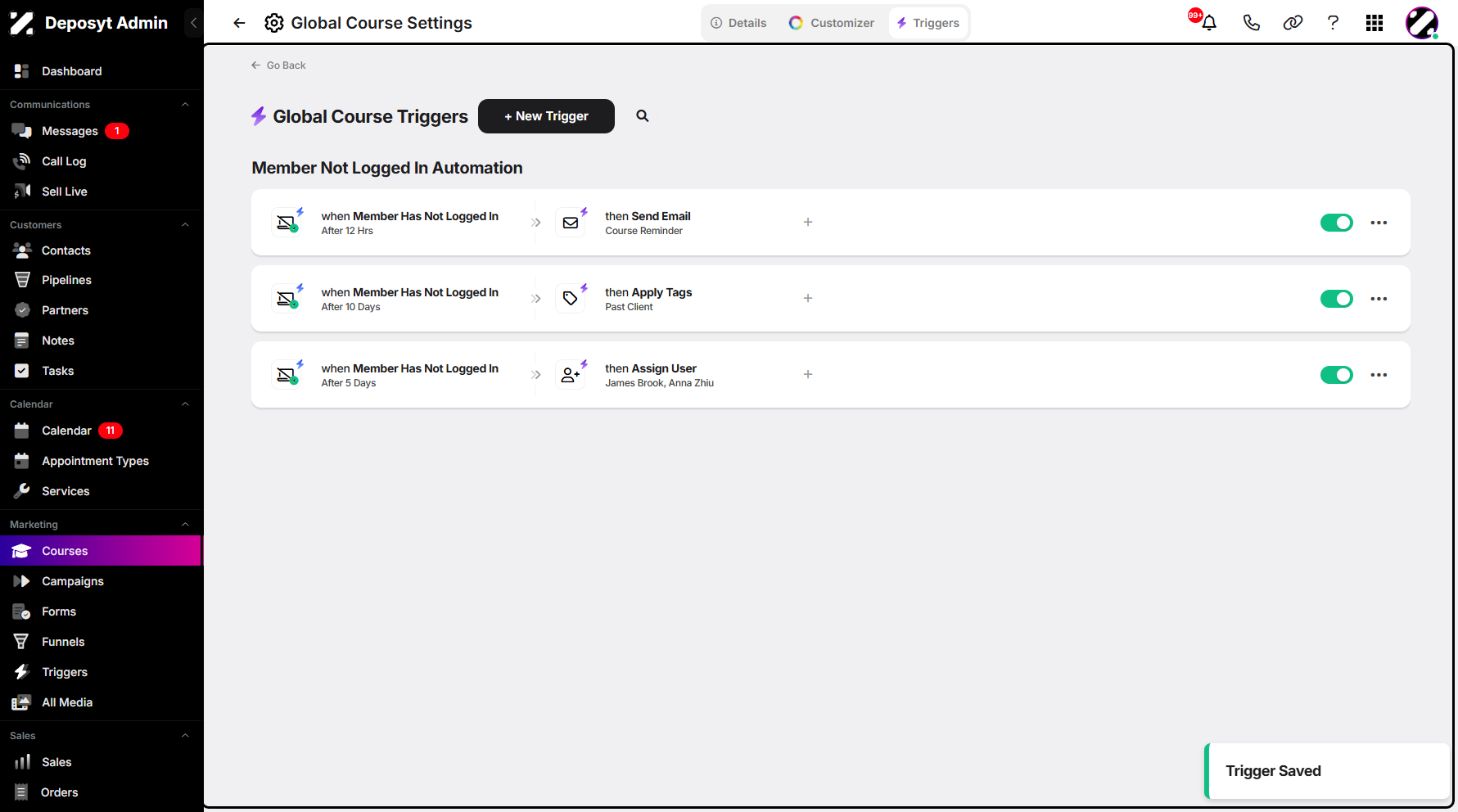Open the user profile avatar

coord(1422,23)
